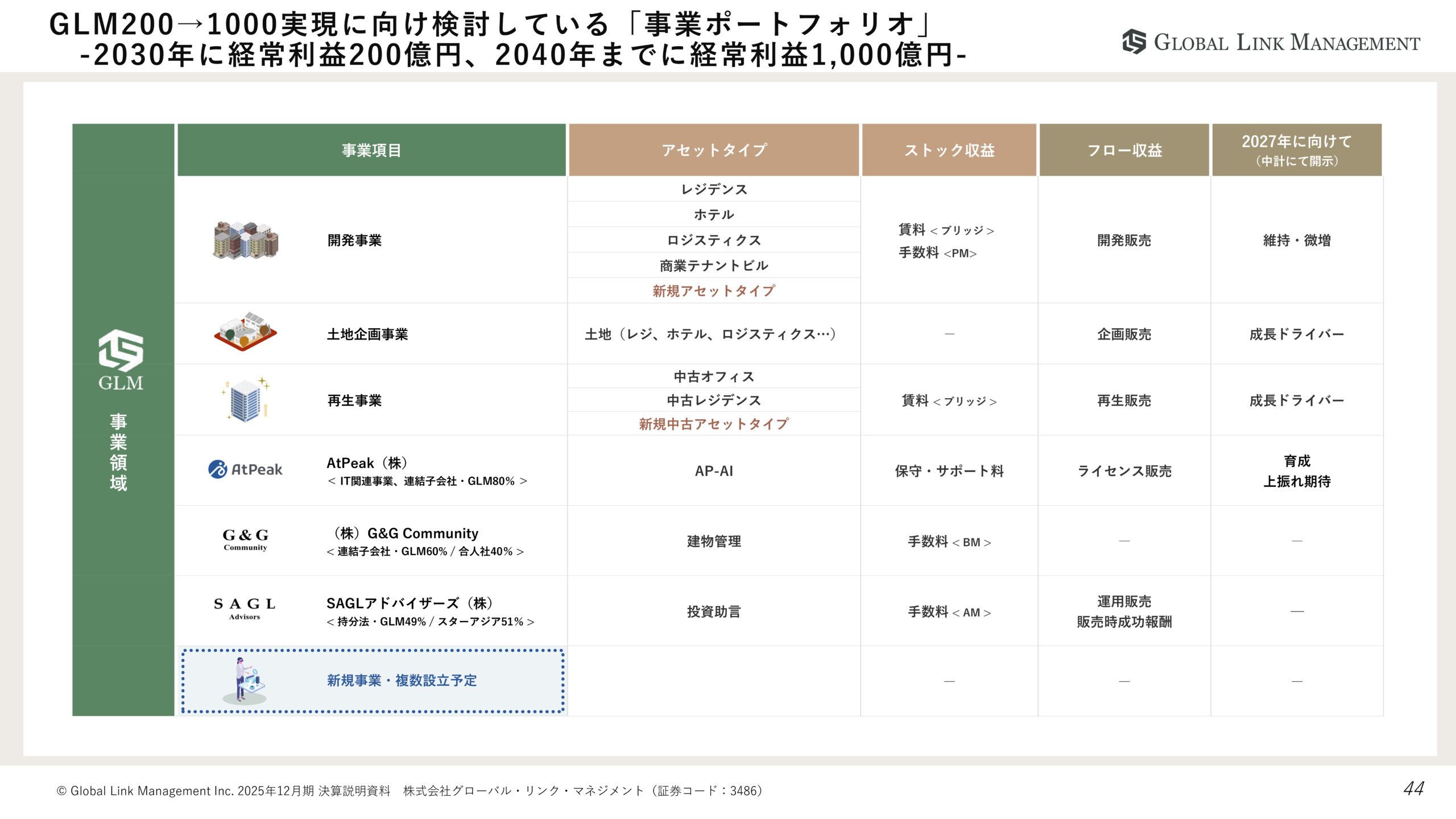Click the 商業テナントビル asset type cell
Image resolution: width=1456 pixels, height=819 pixels.
coord(714,265)
